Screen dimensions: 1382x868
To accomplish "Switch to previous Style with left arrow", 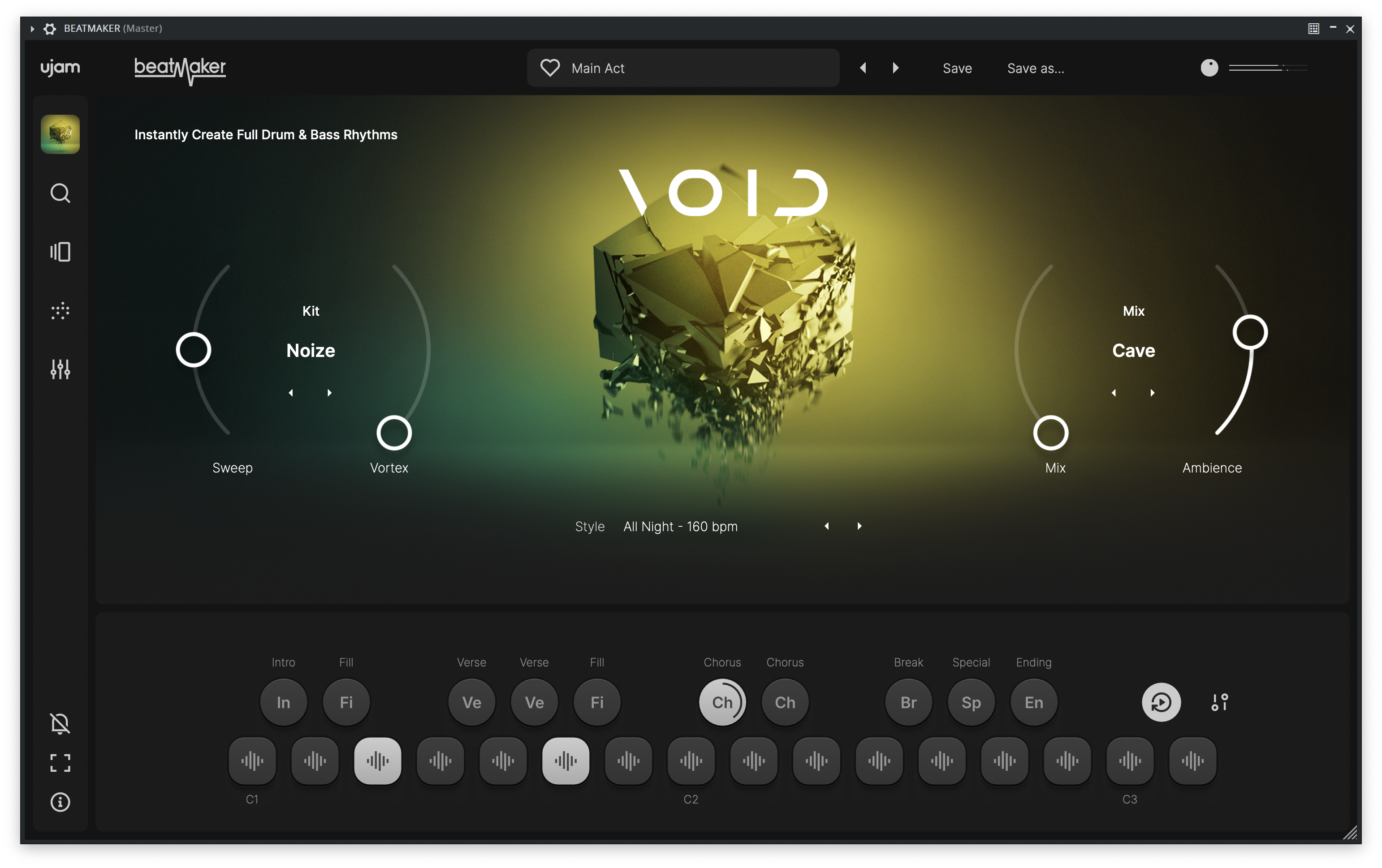I will (826, 526).
